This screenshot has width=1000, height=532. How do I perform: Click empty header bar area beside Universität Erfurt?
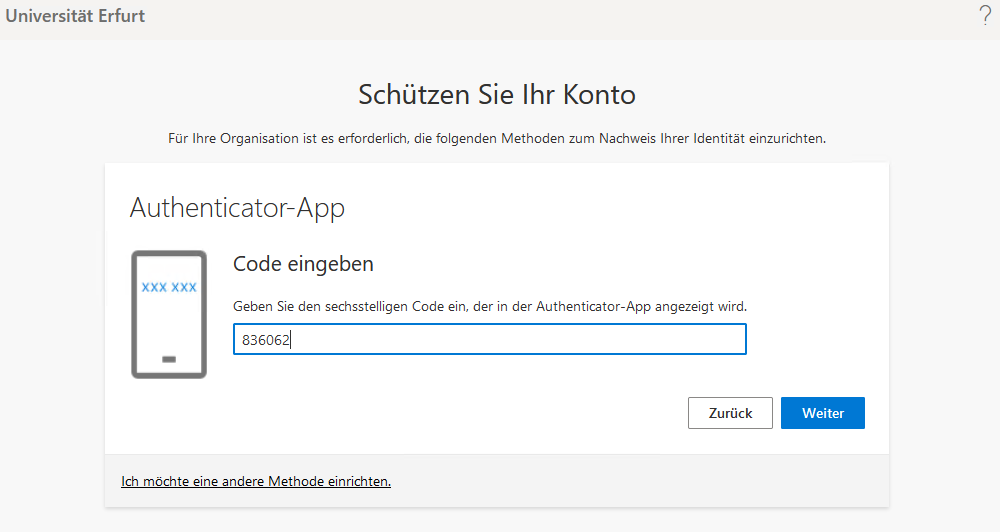pos(550,16)
